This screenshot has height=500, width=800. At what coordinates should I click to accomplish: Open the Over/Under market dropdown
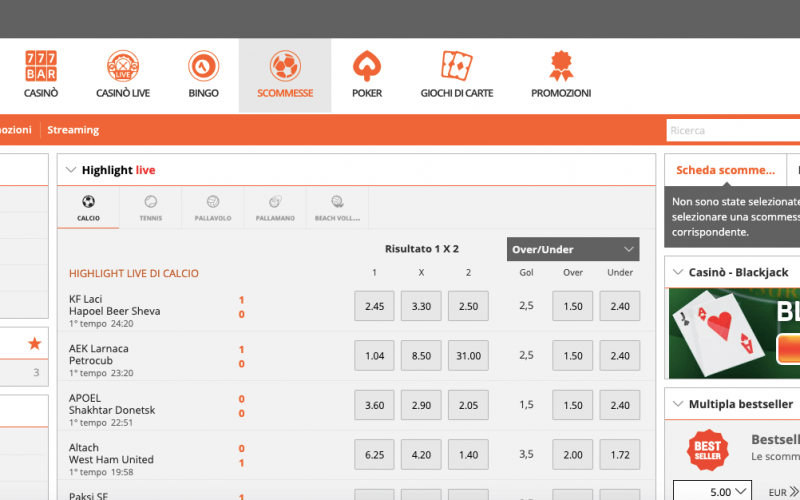[x=573, y=249]
